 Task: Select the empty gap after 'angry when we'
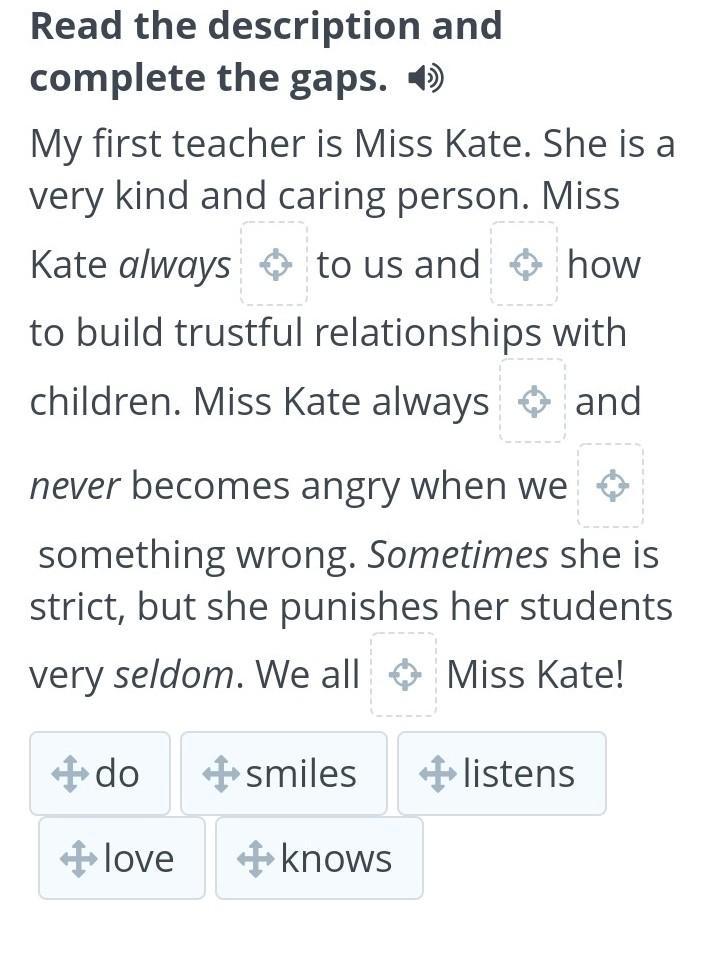(611, 486)
